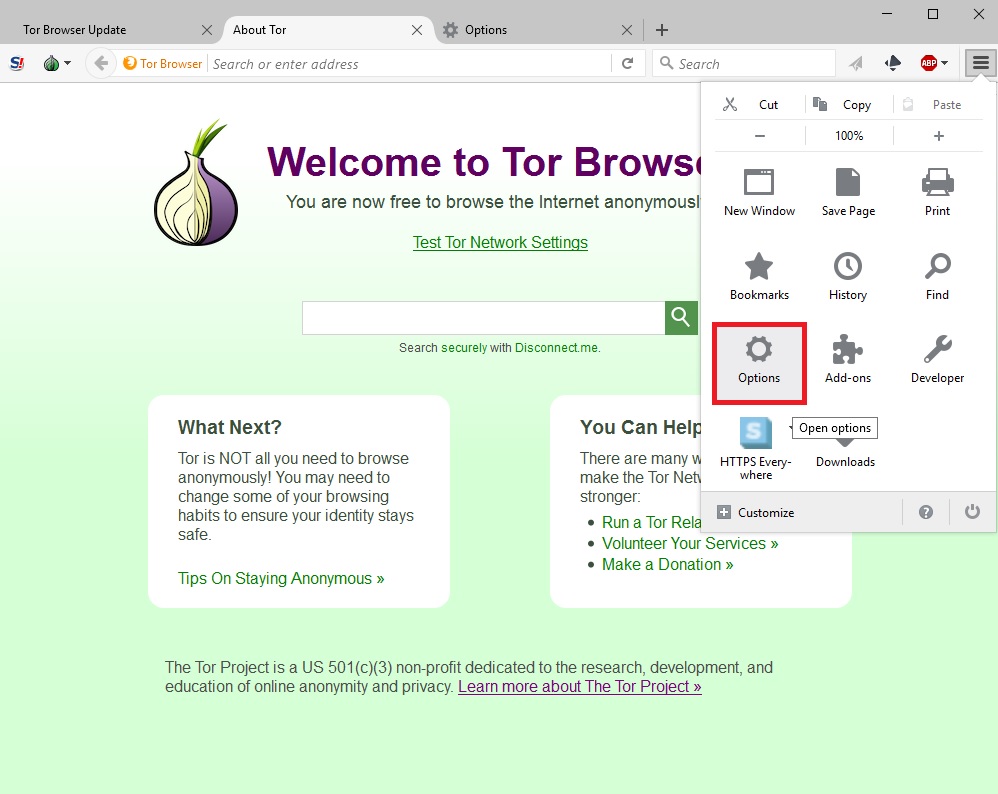Click the announcement megaphone toolbar icon
This screenshot has width=998, height=794.
[x=892, y=63]
